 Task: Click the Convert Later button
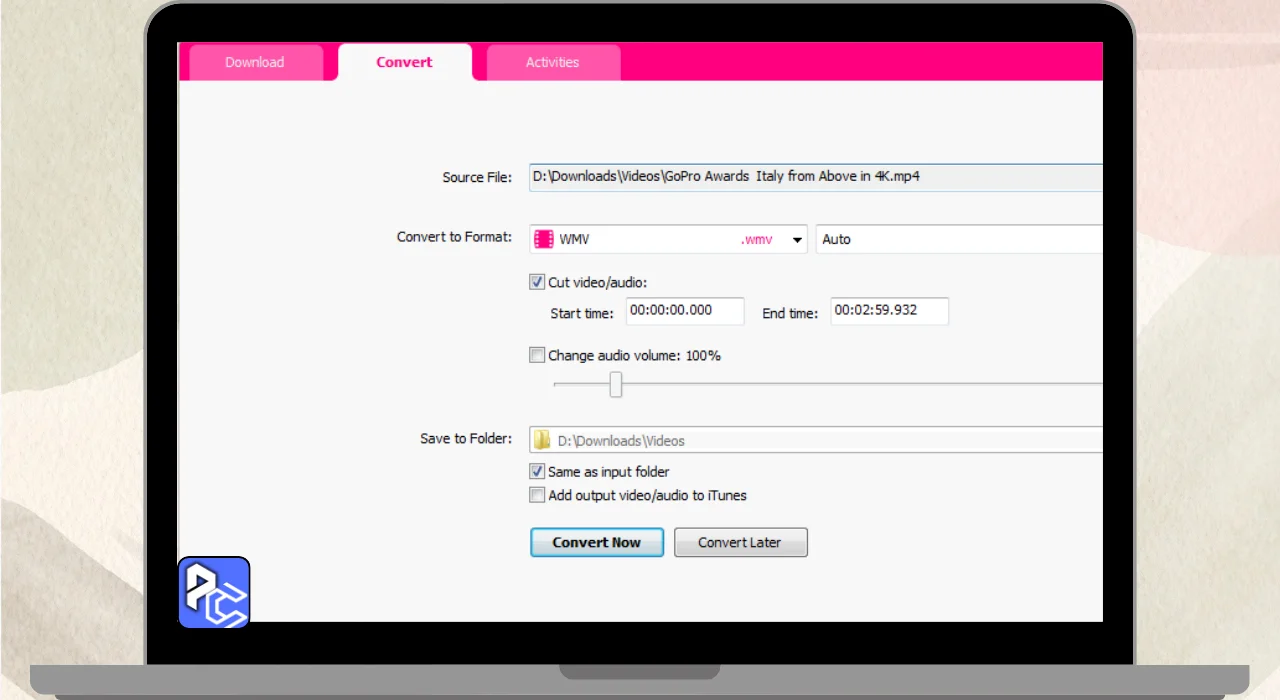(x=740, y=542)
